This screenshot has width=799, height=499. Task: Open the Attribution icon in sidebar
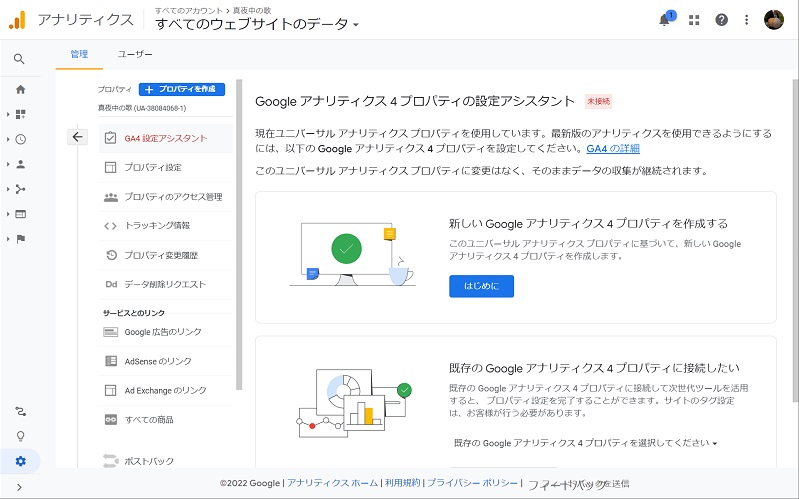point(20,411)
